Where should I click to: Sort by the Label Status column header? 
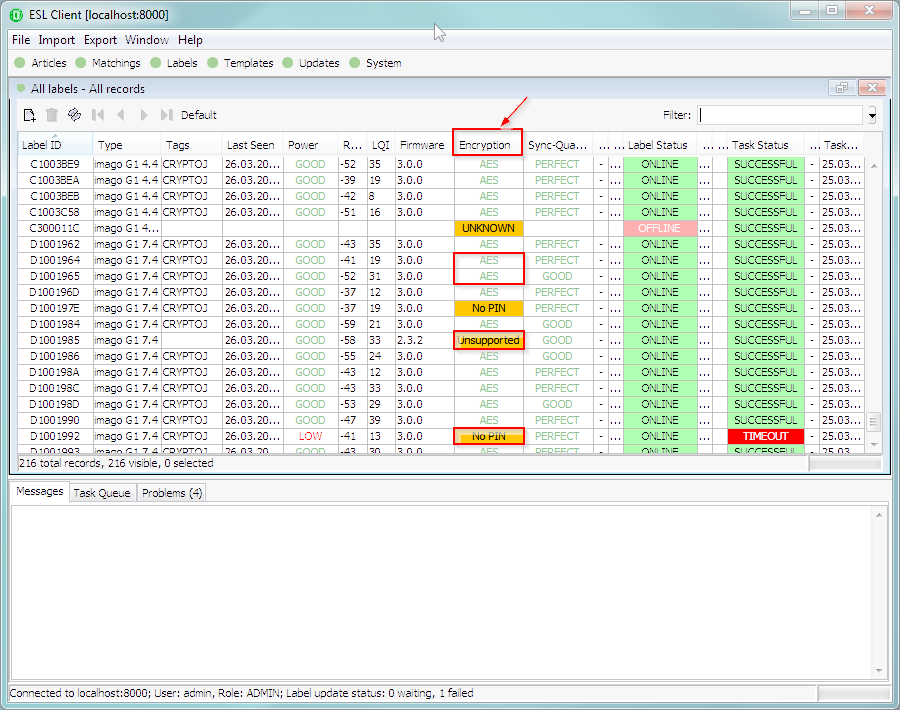pyautogui.click(x=660, y=145)
